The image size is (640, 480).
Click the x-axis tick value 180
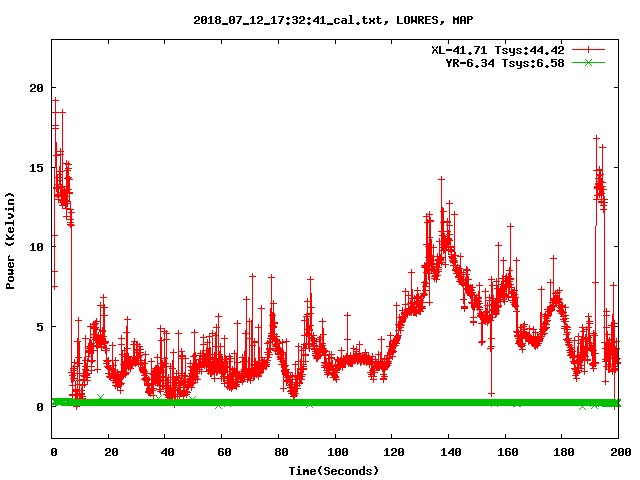click(564, 452)
